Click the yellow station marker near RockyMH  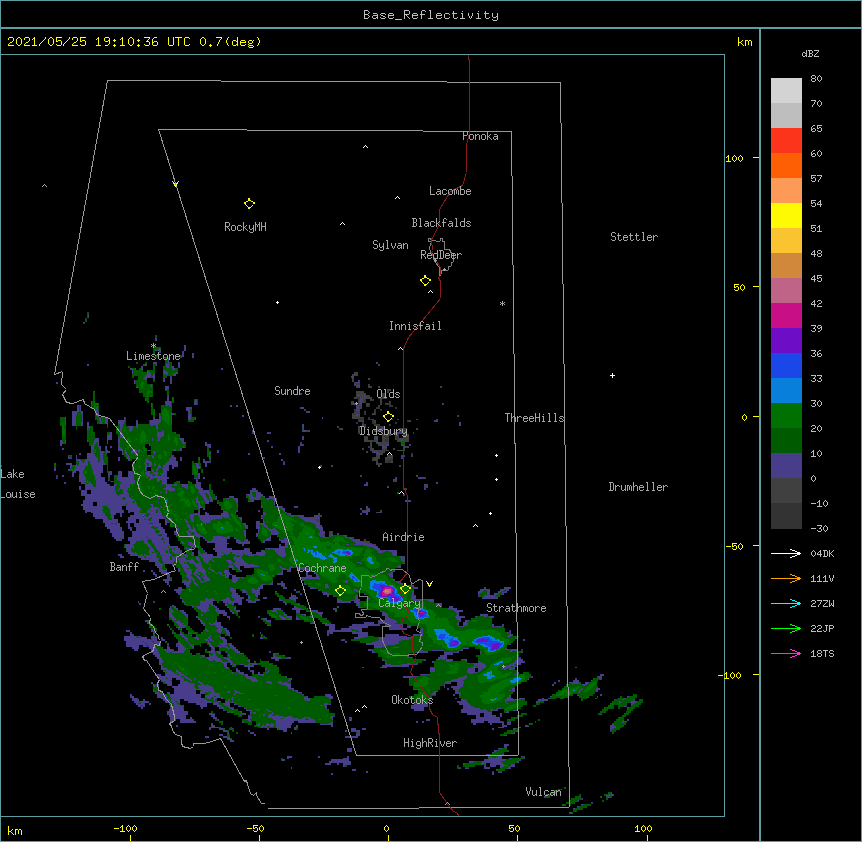[249, 204]
